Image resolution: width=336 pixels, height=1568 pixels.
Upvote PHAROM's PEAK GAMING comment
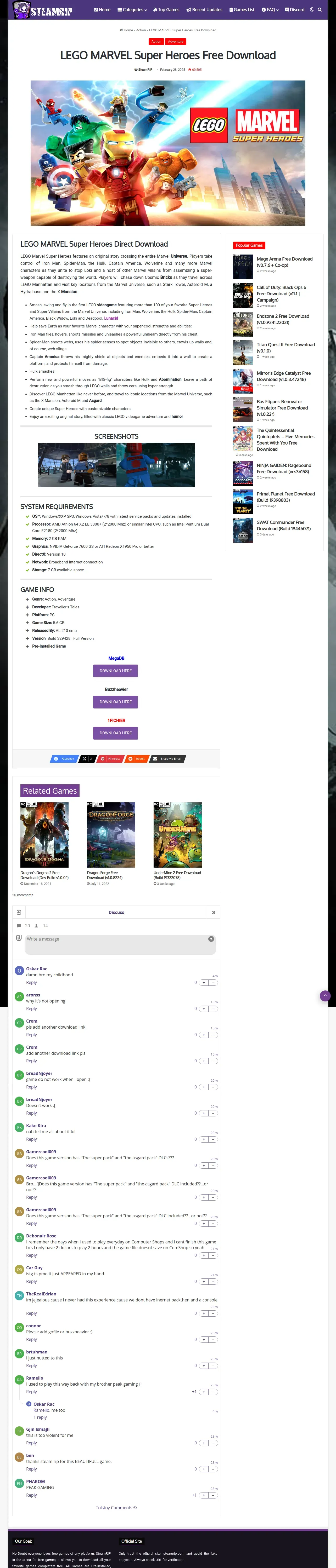pos(204,1495)
